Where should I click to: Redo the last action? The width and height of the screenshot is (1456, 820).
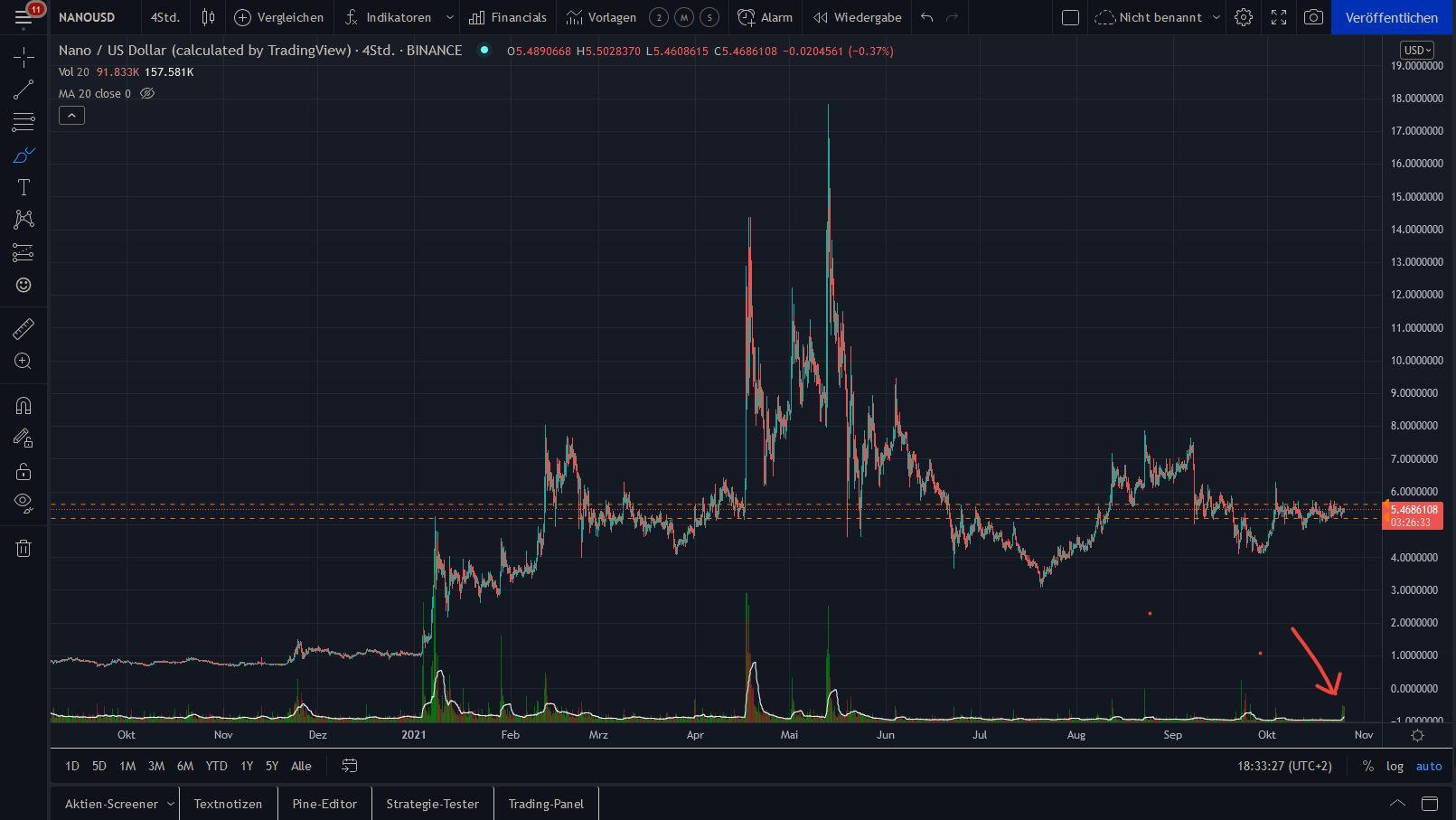[952, 17]
